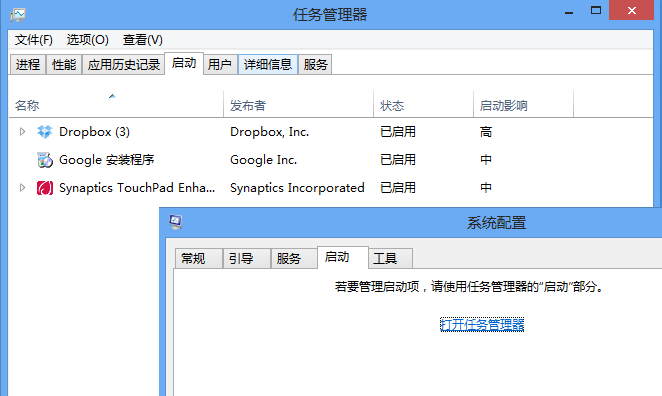The image size is (662, 396).
Task: Click 已启用 status in Synaptics row
Action: [398, 187]
